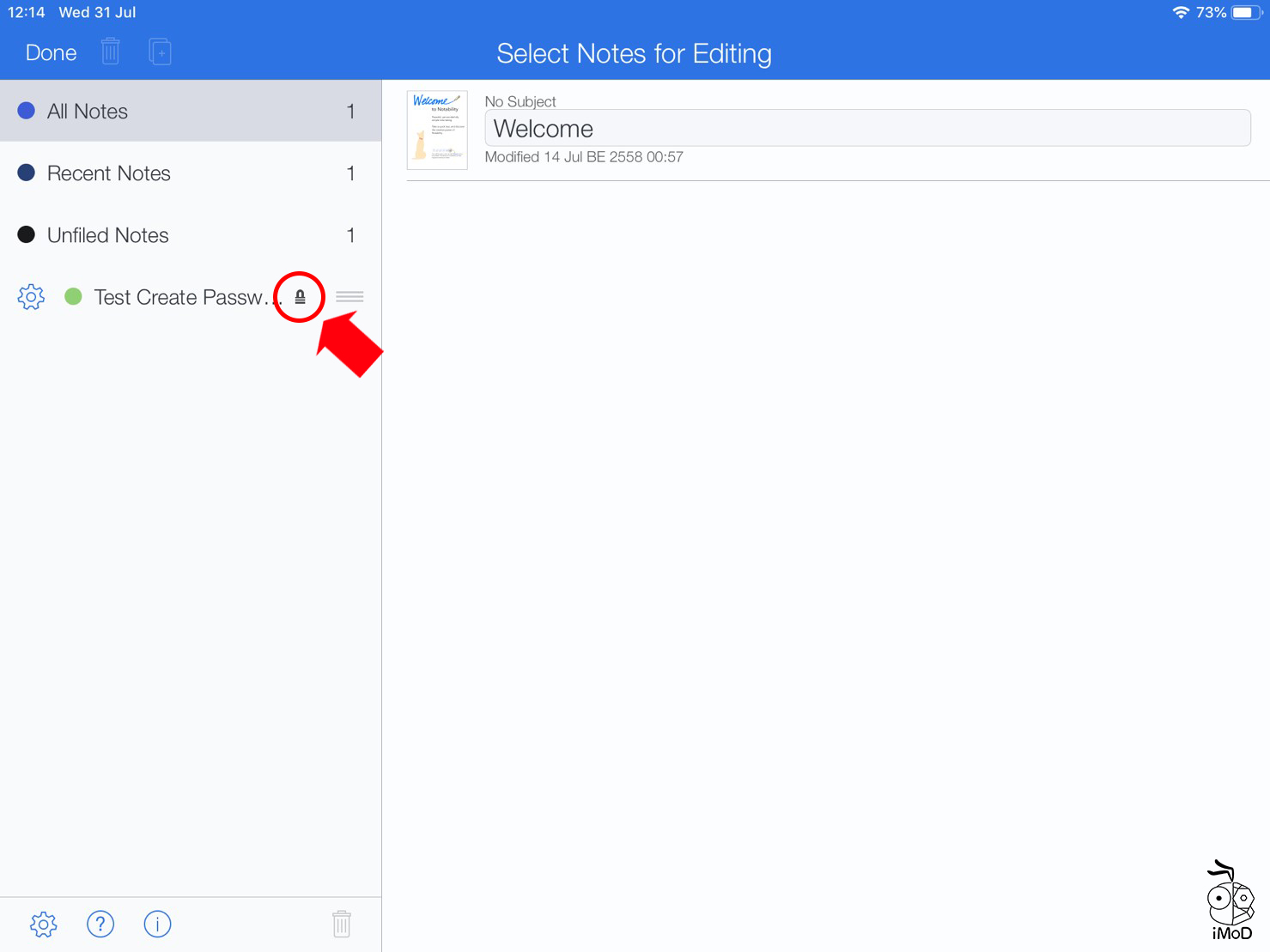Tap the copy notes icon next to trash

pos(160,52)
